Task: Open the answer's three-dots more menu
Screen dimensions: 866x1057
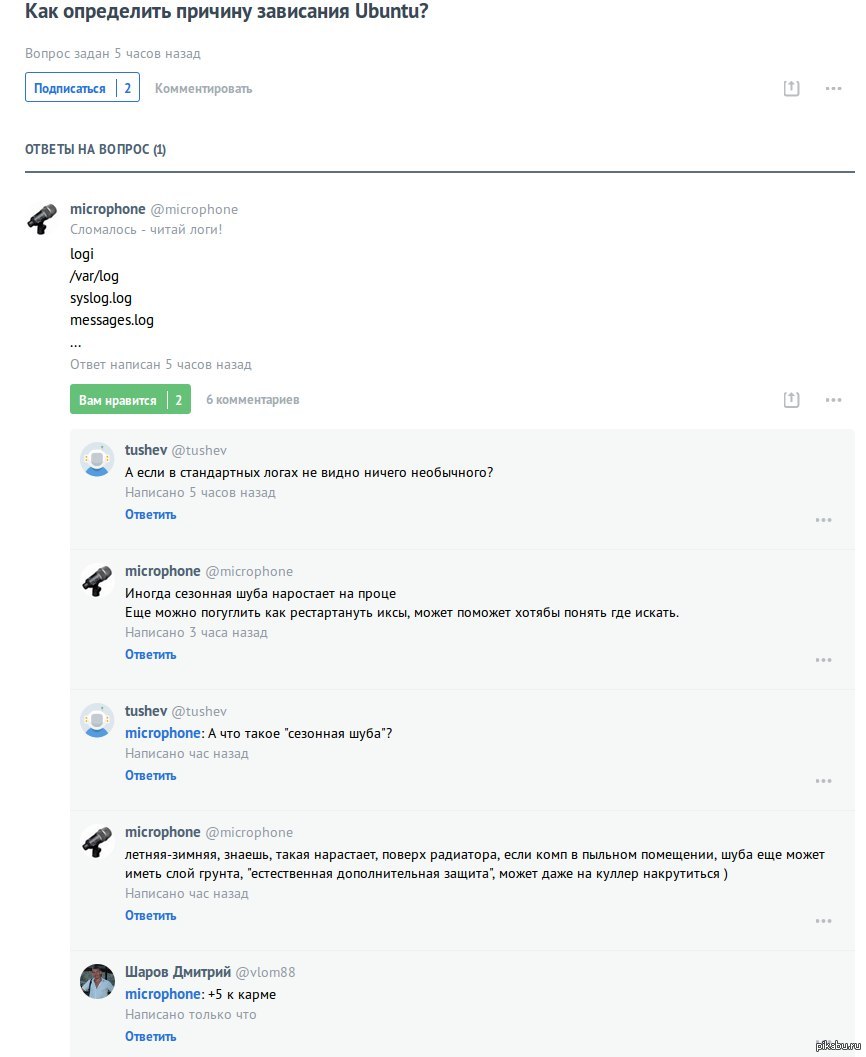Action: 833,400
